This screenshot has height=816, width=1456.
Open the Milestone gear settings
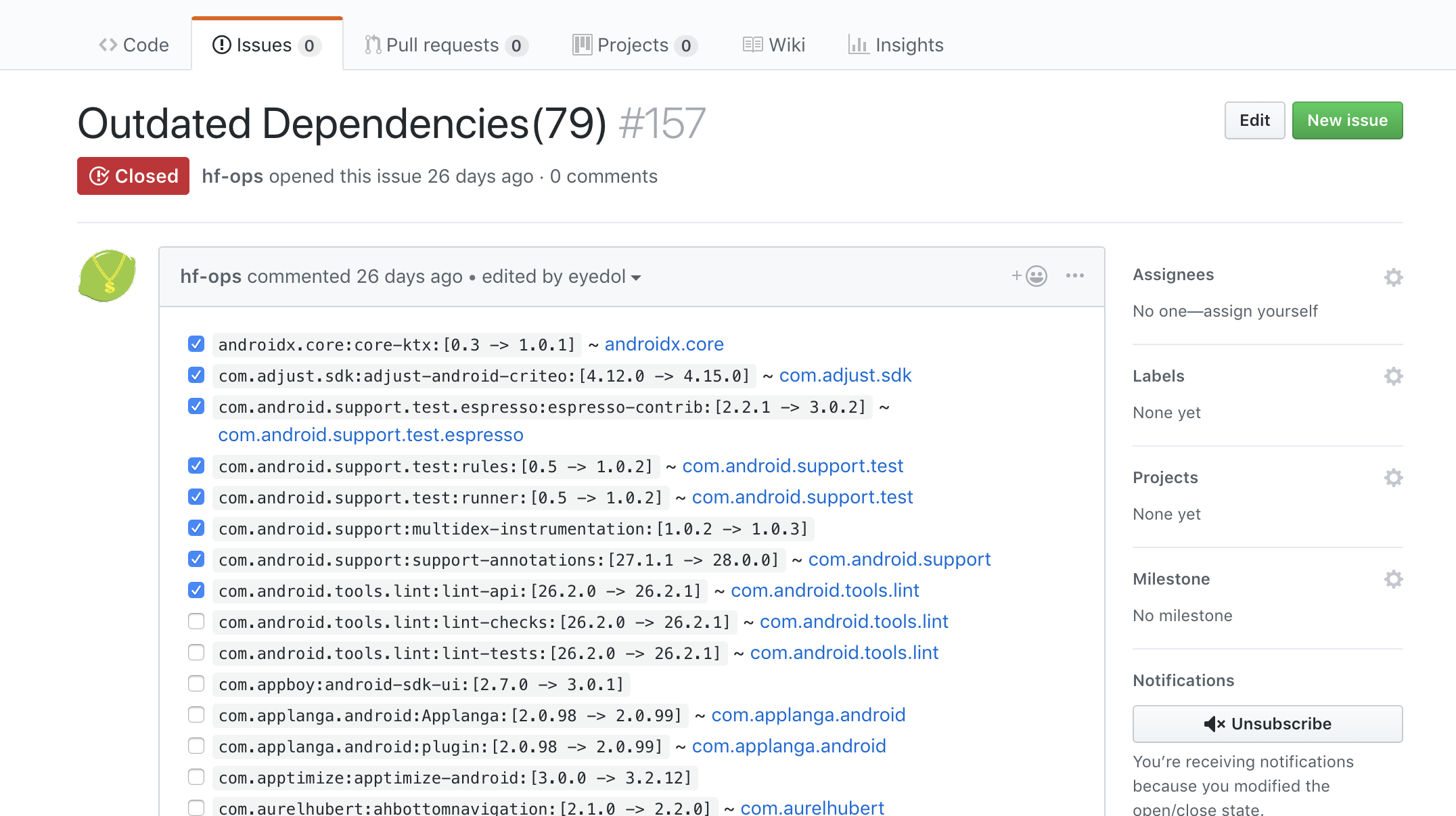point(1393,579)
